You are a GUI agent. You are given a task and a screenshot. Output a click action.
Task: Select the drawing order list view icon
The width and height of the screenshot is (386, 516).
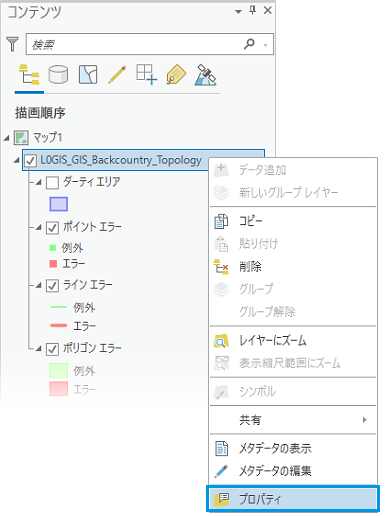click(29, 75)
